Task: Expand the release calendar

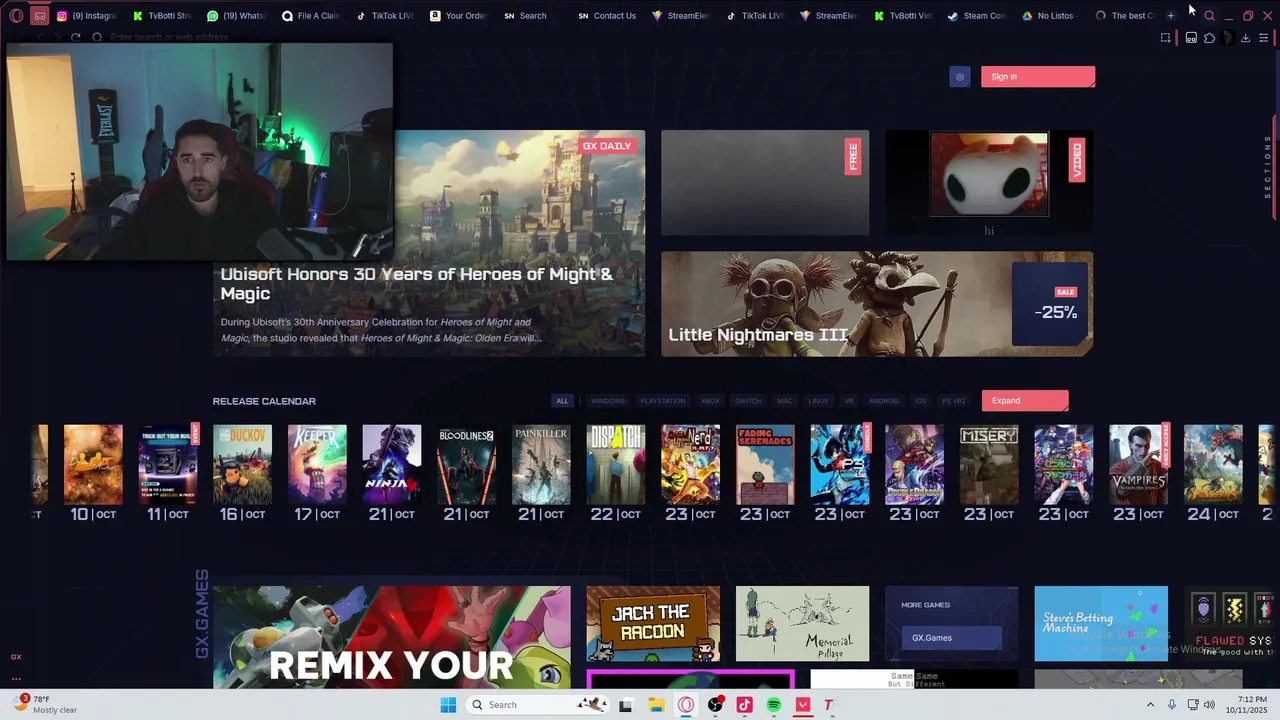Action: tap(1025, 401)
